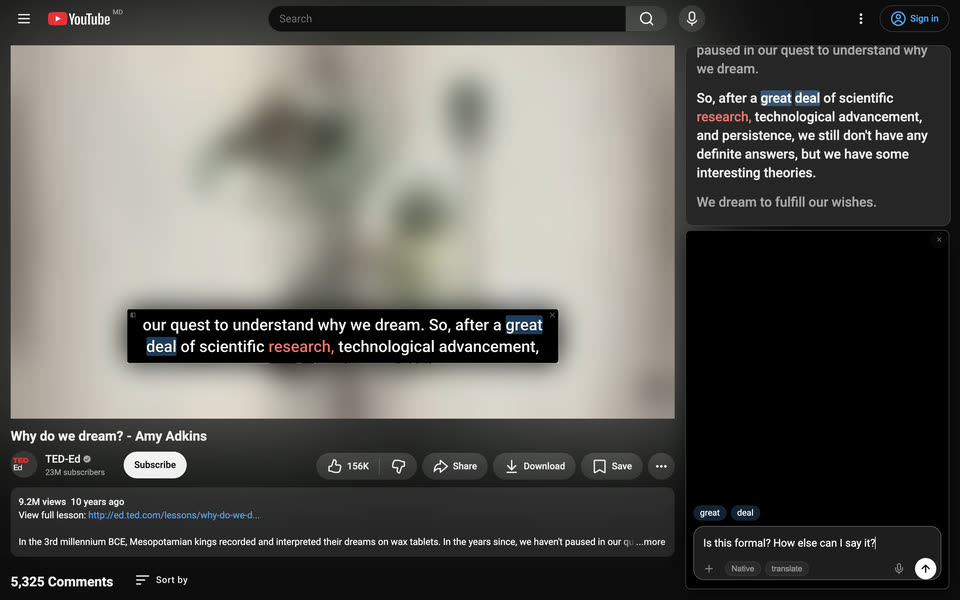Click into the chat question text box

point(817,543)
